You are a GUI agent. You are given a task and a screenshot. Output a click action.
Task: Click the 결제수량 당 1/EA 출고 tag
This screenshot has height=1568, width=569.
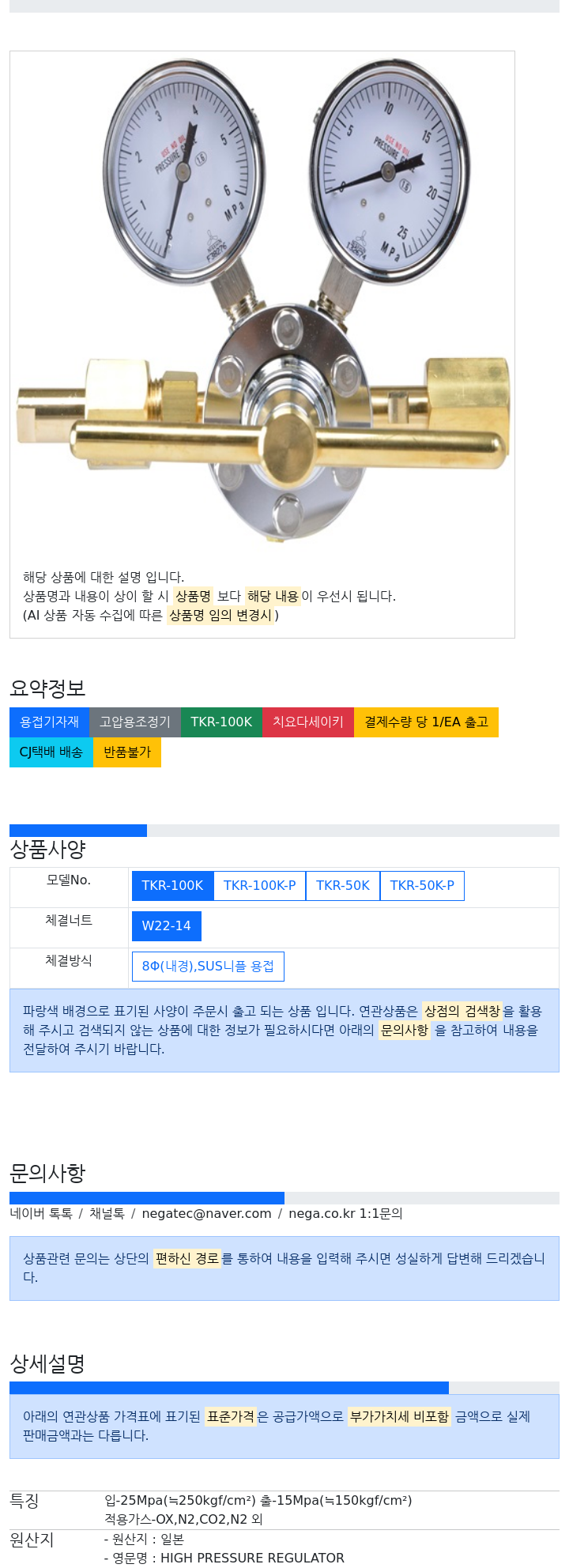(x=426, y=722)
